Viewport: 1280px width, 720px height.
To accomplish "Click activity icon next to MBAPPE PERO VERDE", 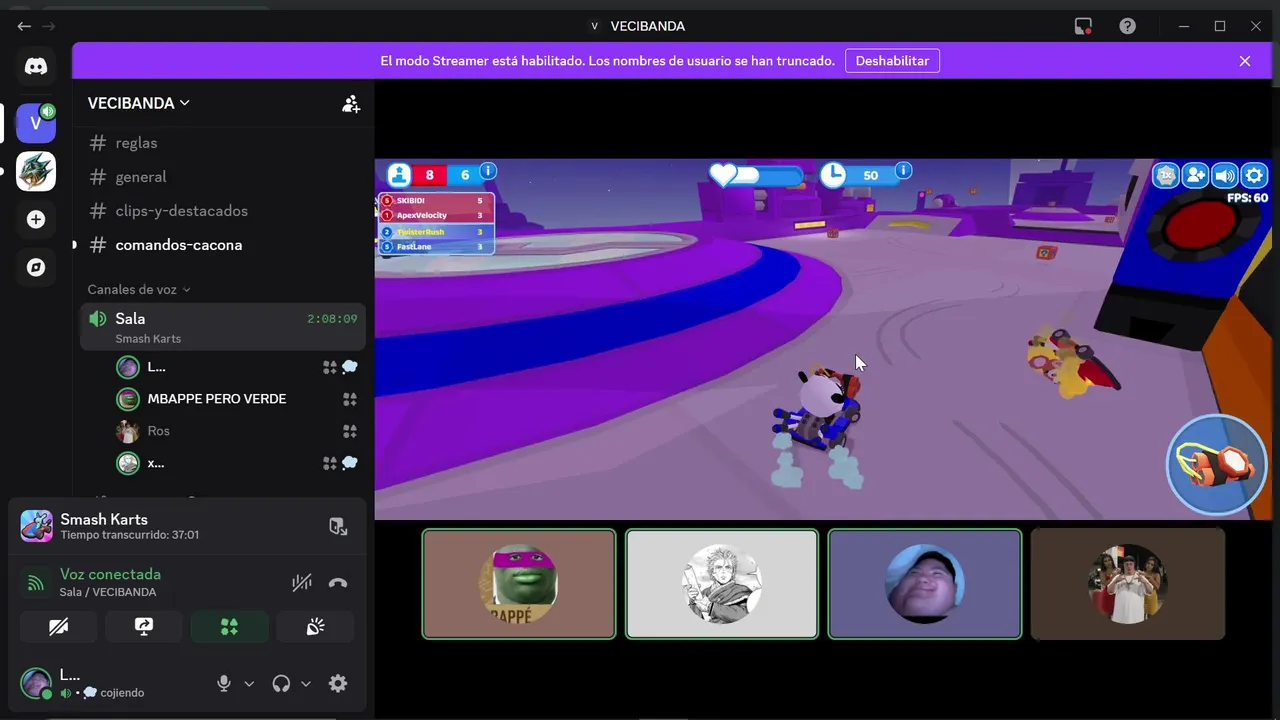I will click(350, 399).
